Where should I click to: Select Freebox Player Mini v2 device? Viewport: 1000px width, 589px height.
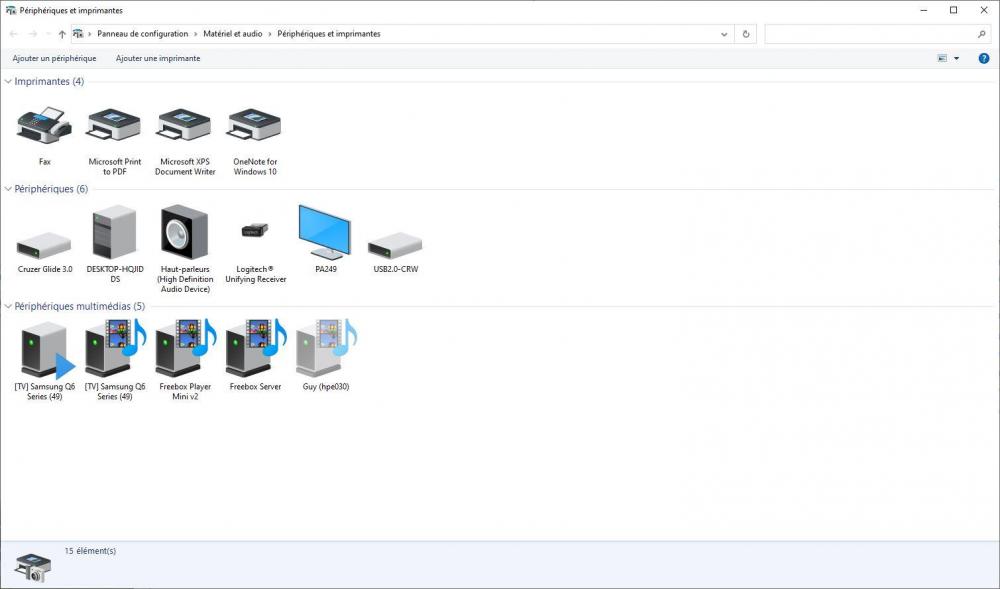click(186, 348)
